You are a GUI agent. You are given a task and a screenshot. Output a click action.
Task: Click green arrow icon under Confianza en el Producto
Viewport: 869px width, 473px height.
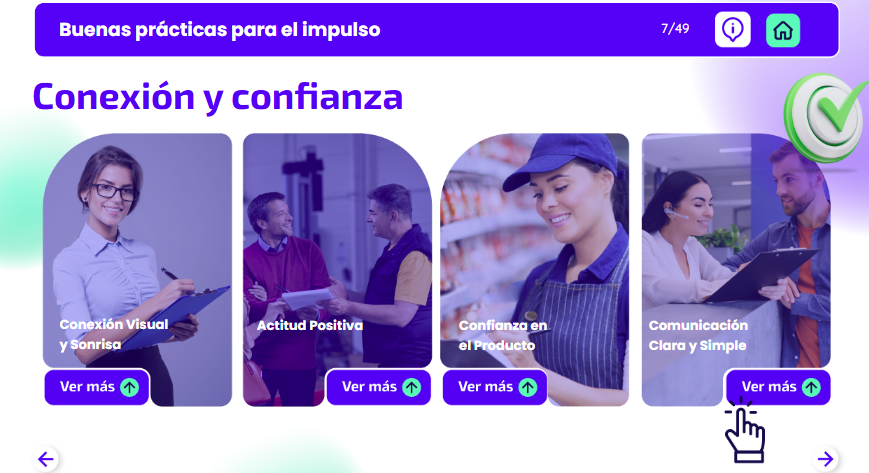(x=528, y=387)
